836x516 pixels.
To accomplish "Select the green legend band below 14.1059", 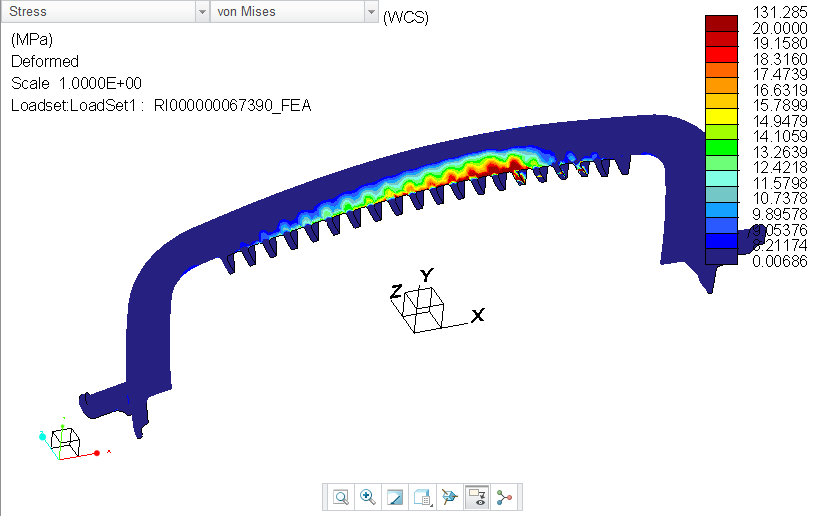I will coord(721,148).
